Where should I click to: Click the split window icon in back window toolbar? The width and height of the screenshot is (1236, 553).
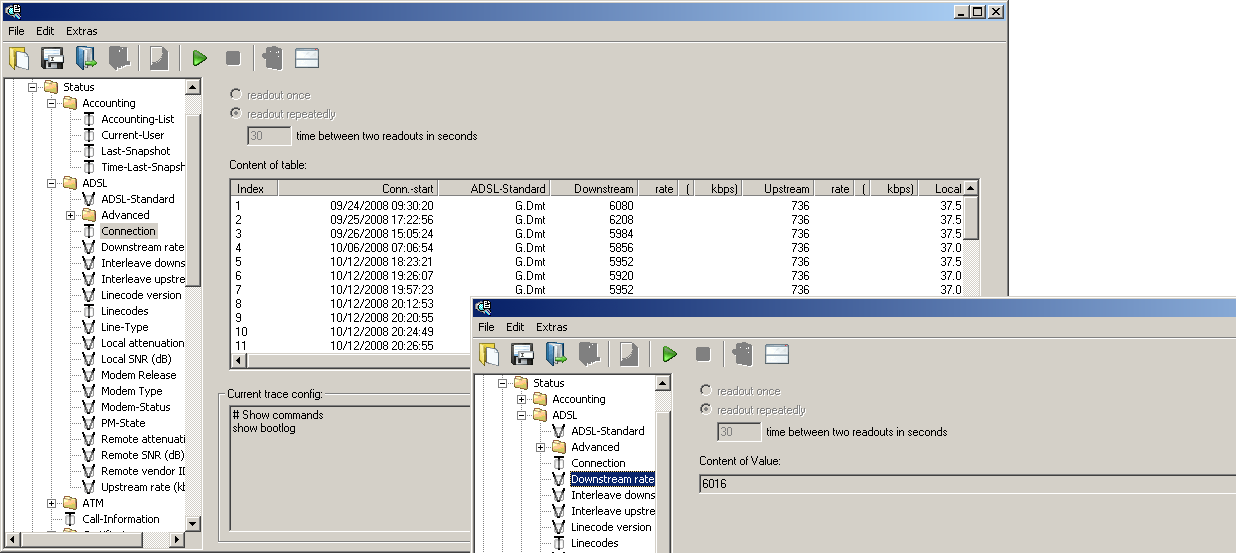pyautogui.click(x=307, y=58)
